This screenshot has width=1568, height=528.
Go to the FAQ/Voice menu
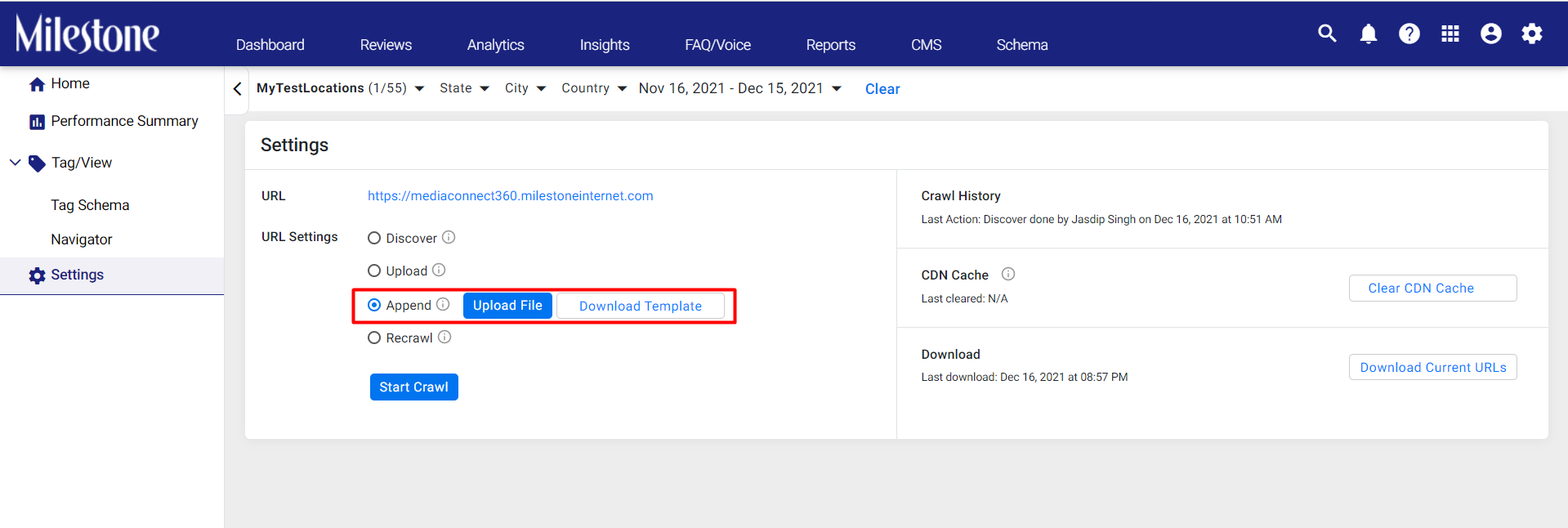click(718, 45)
